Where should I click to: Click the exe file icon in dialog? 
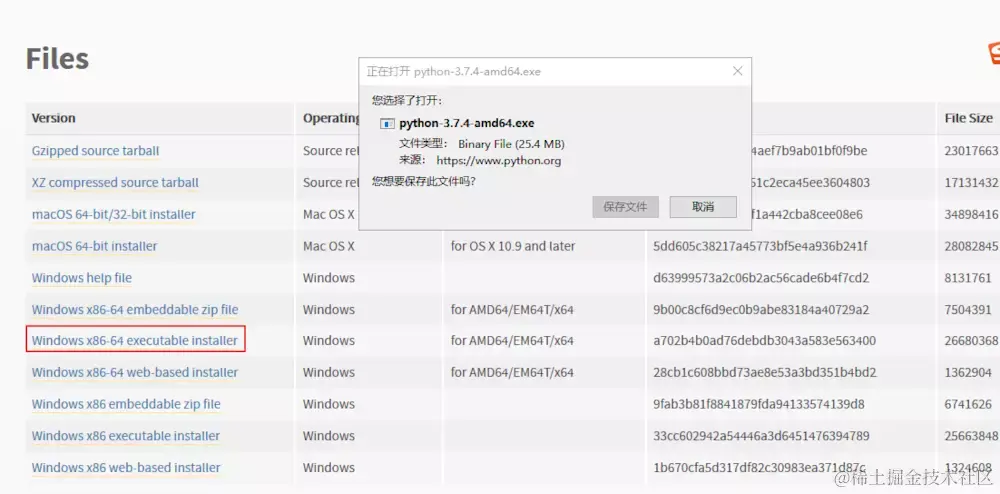click(x=386, y=124)
